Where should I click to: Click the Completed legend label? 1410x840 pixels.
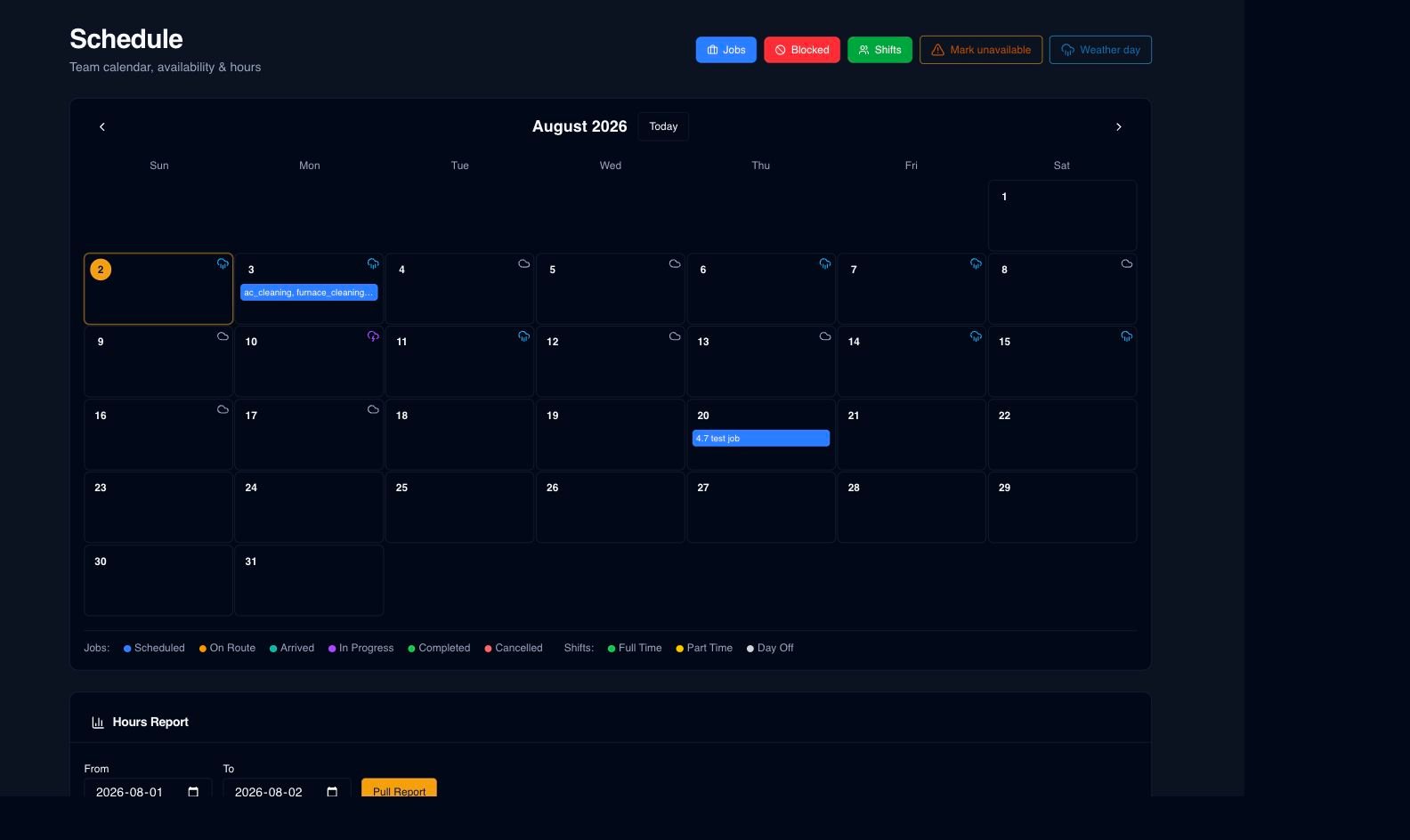pyautogui.click(x=444, y=648)
